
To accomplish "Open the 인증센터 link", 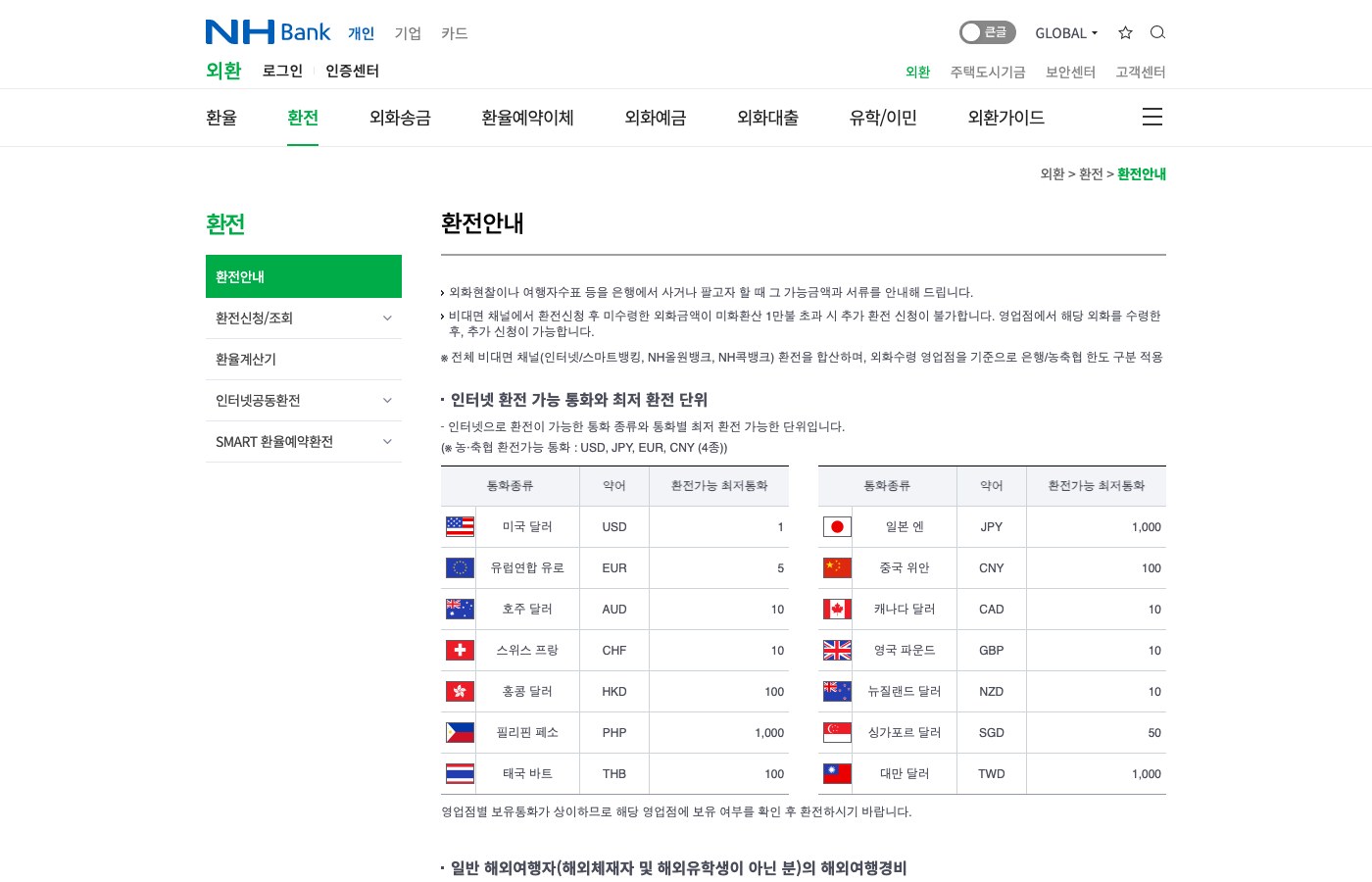I will tap(352, 71).
